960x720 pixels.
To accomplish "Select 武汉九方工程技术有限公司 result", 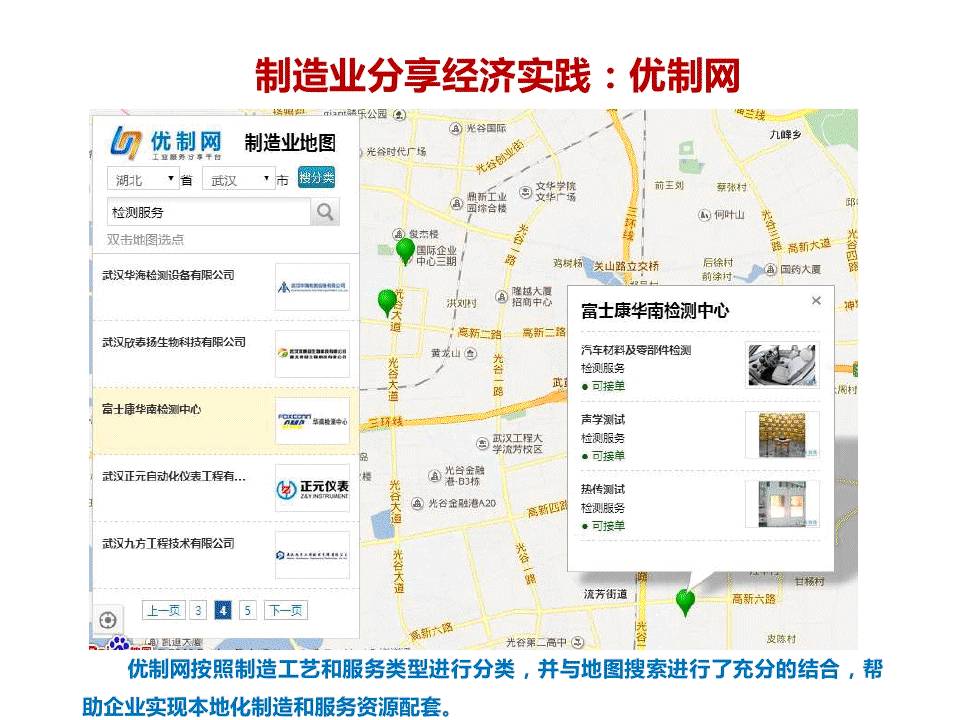I will click(x=168, y=543).
